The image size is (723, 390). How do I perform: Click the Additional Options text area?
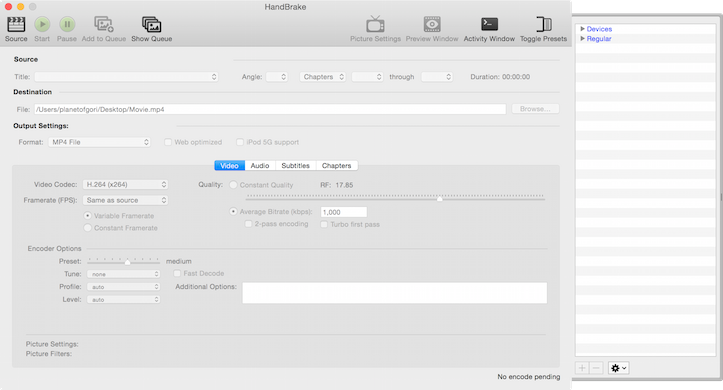[x=395, y=293]
